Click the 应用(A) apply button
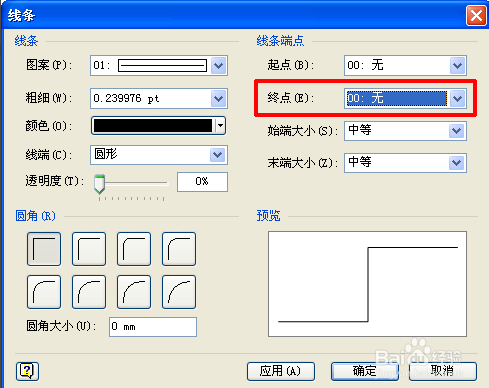The image size is (489, 388). tap(281, 371)
